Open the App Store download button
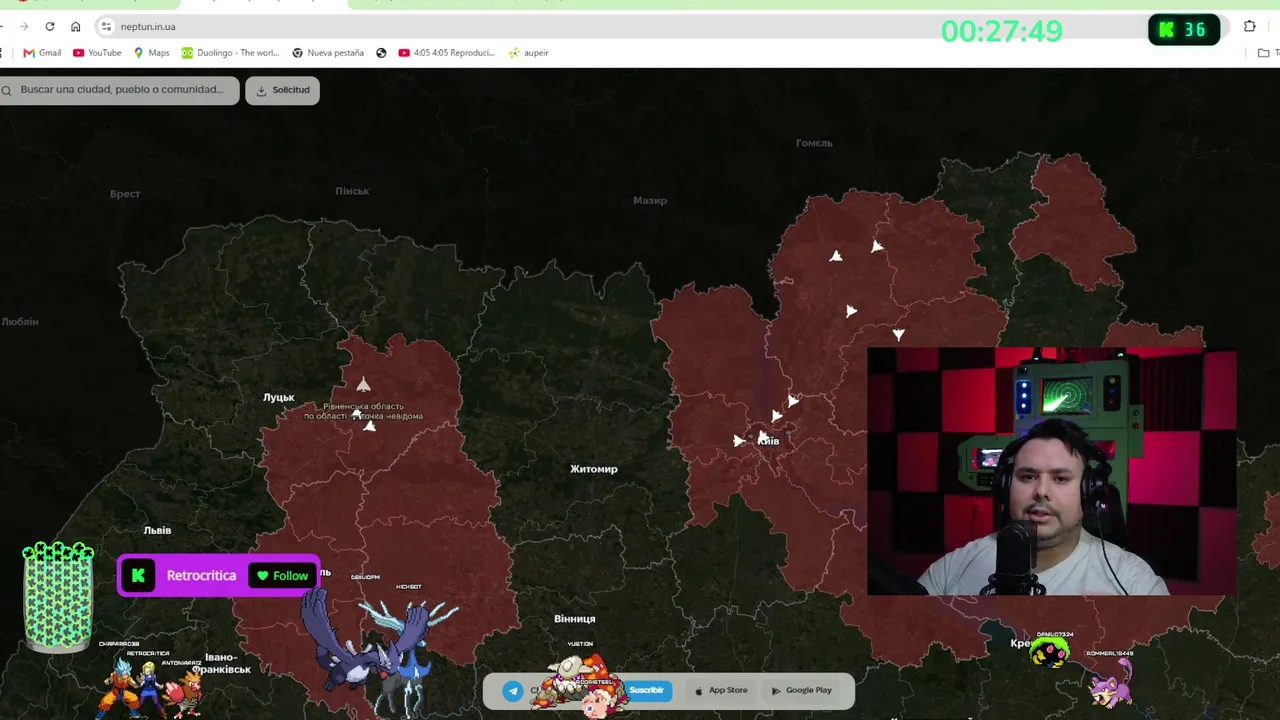The height and width of the screenshot is (720, 1280). [721, 690]
